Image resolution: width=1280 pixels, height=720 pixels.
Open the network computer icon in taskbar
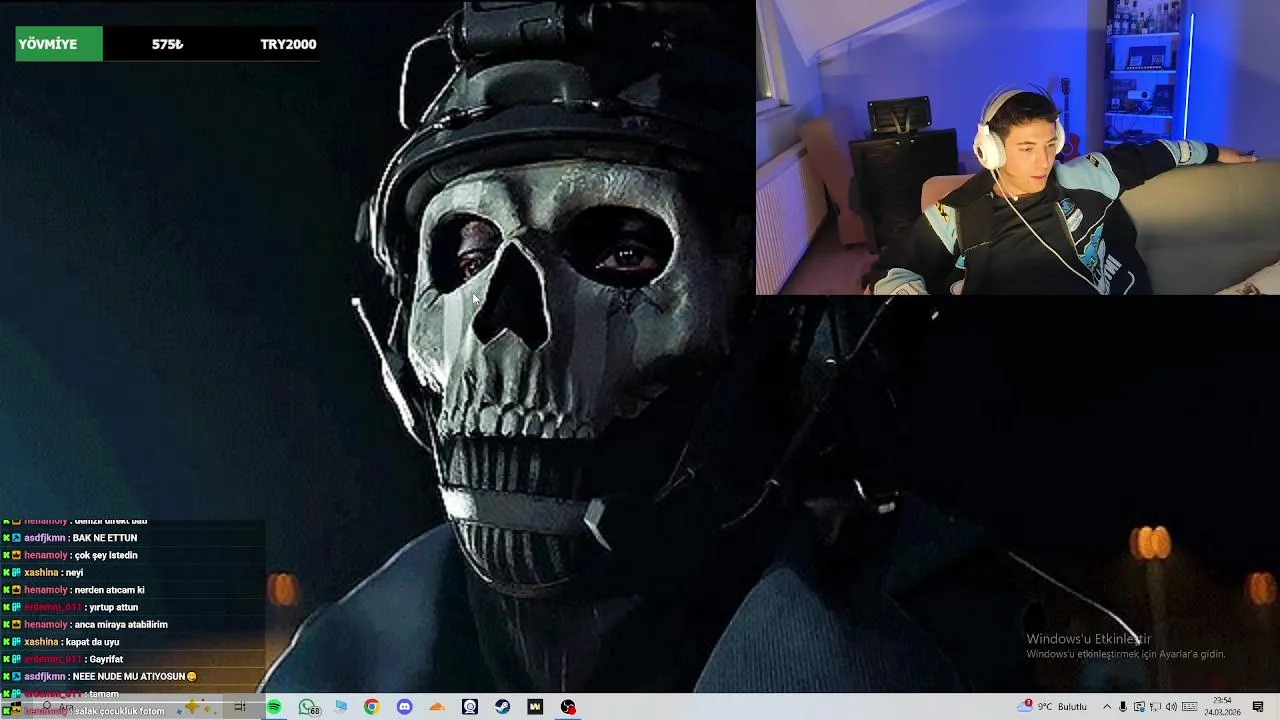point(340,707)
